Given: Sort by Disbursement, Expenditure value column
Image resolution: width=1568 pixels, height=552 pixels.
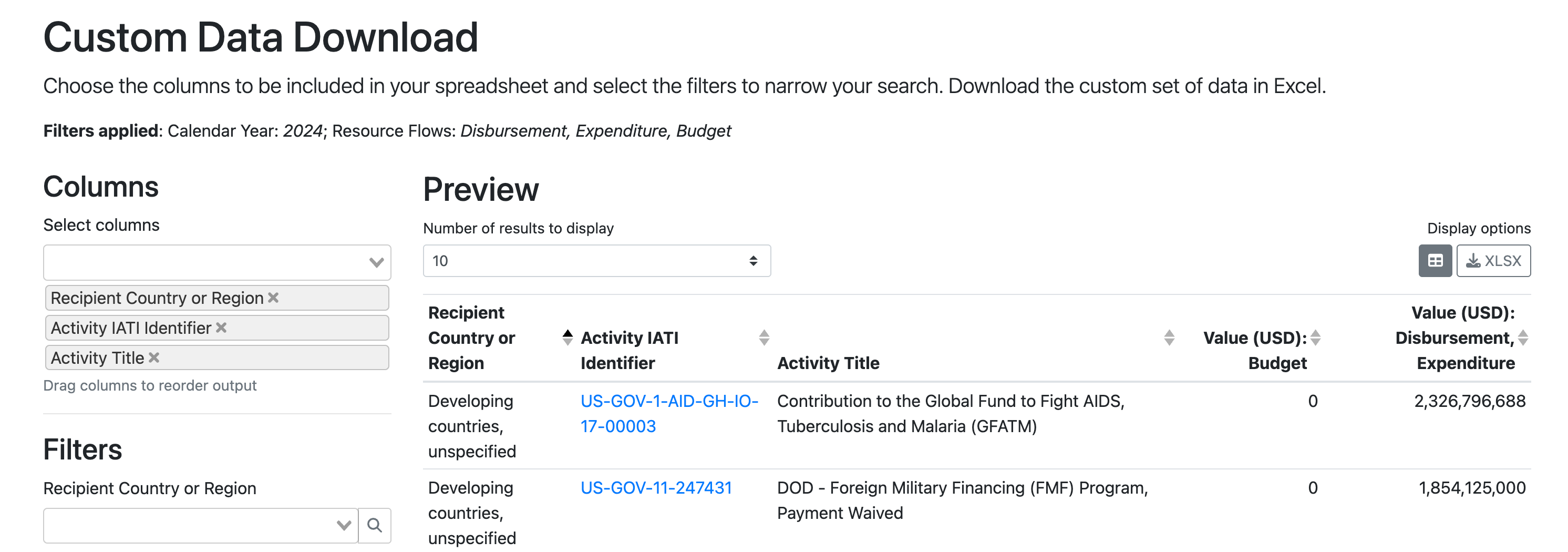Looking at the screenshot, I should pos(1523,338).
